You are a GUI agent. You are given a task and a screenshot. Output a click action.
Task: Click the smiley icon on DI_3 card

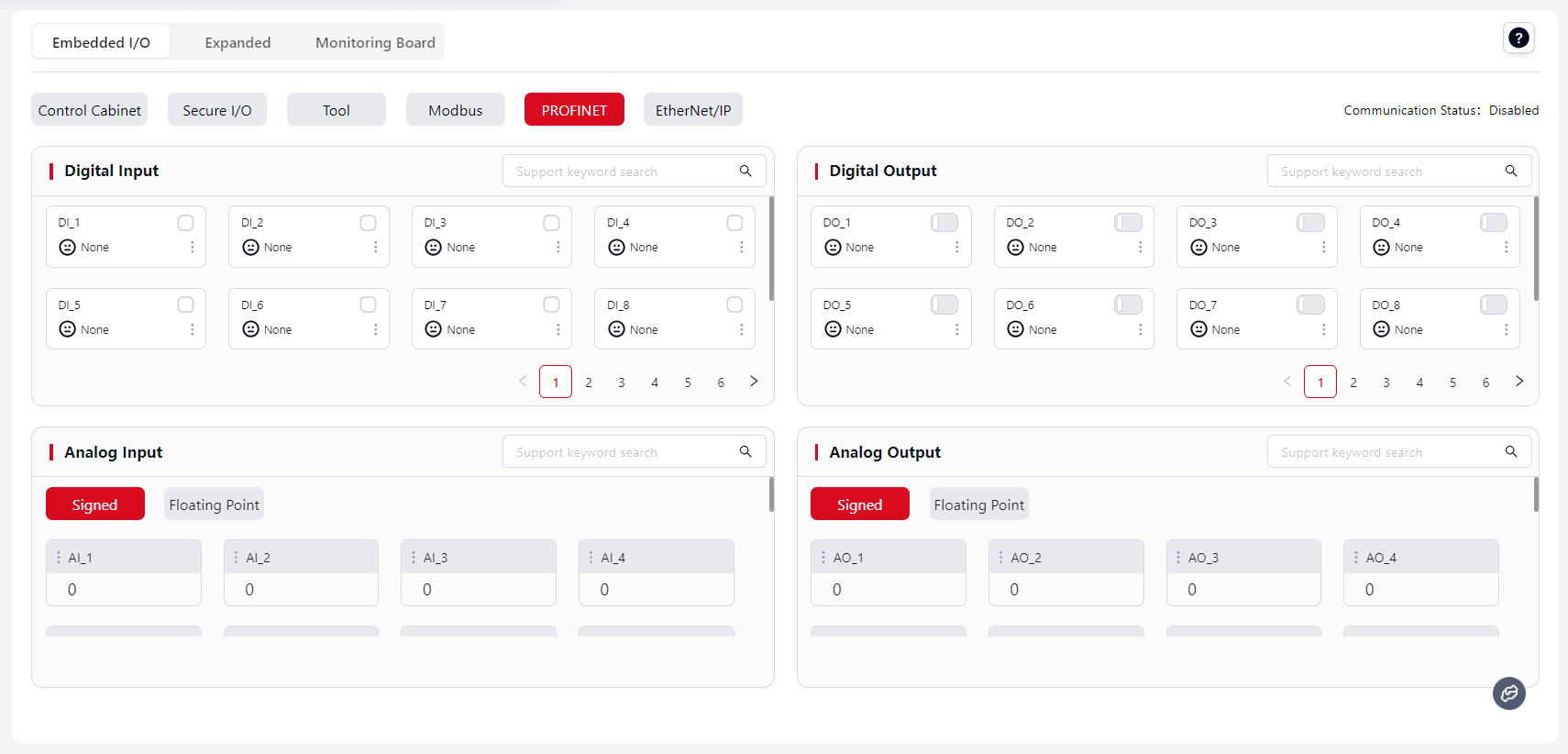click(x=434, y=248)
